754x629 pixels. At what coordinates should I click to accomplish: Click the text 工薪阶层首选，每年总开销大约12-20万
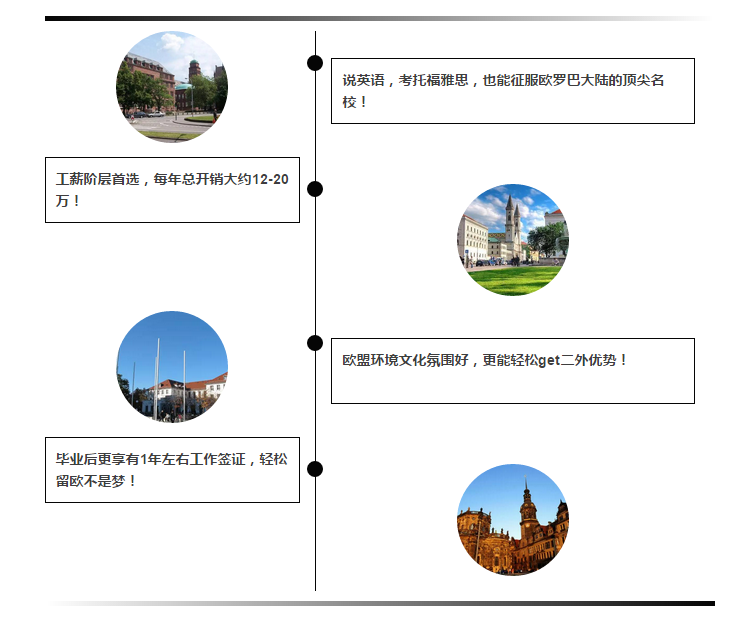[172, 190]
